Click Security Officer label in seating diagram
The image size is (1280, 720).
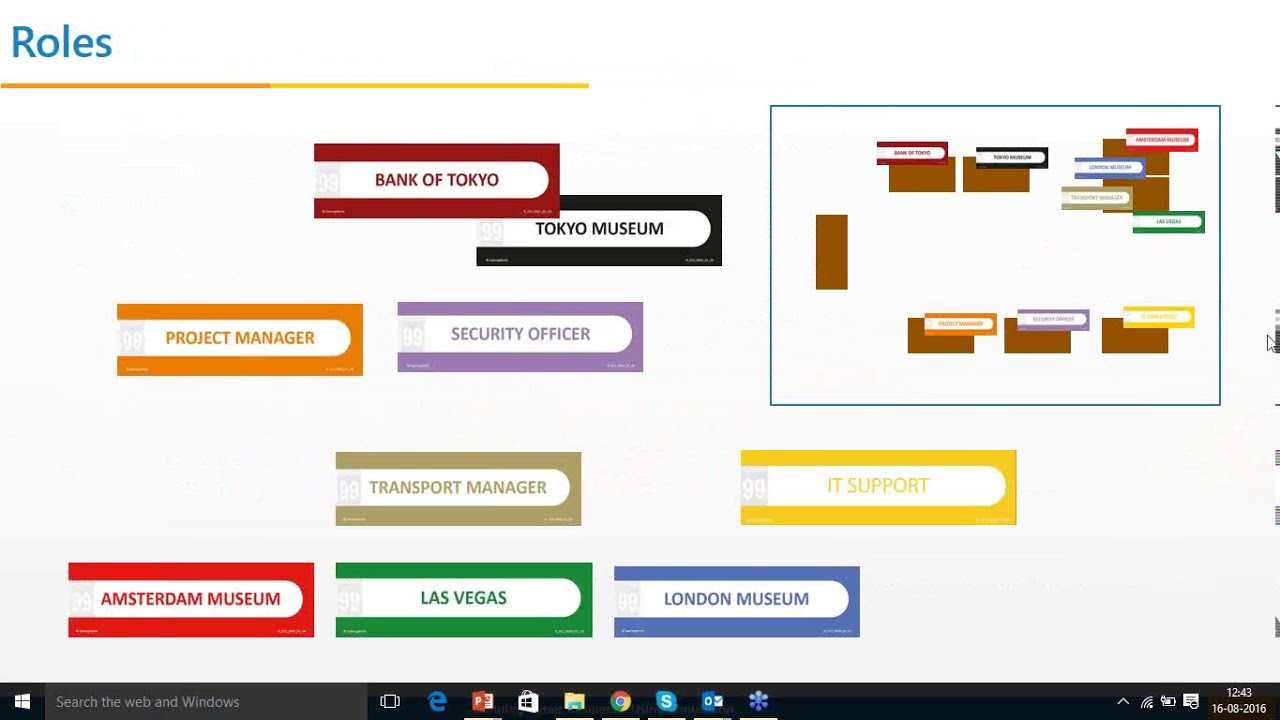(x=1053, y=320)
